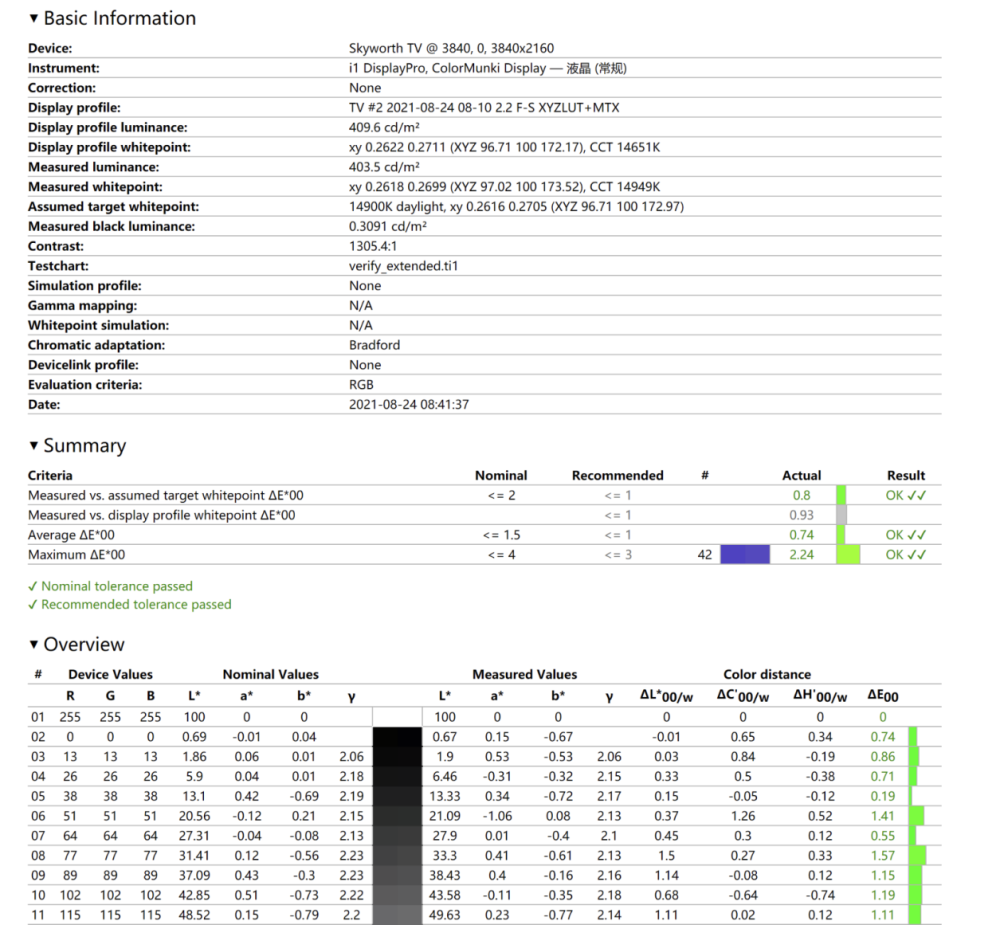The height and width of the screenshot is (925, 1000).
Task: Collapse the Summary section
Action: click(34, 445)
